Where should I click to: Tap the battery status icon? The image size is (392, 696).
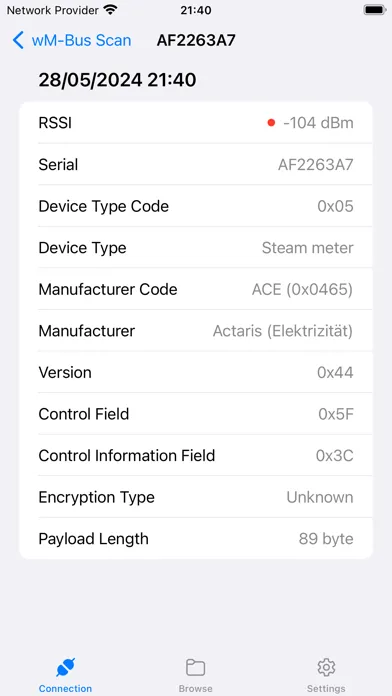(x=375, y=10)
